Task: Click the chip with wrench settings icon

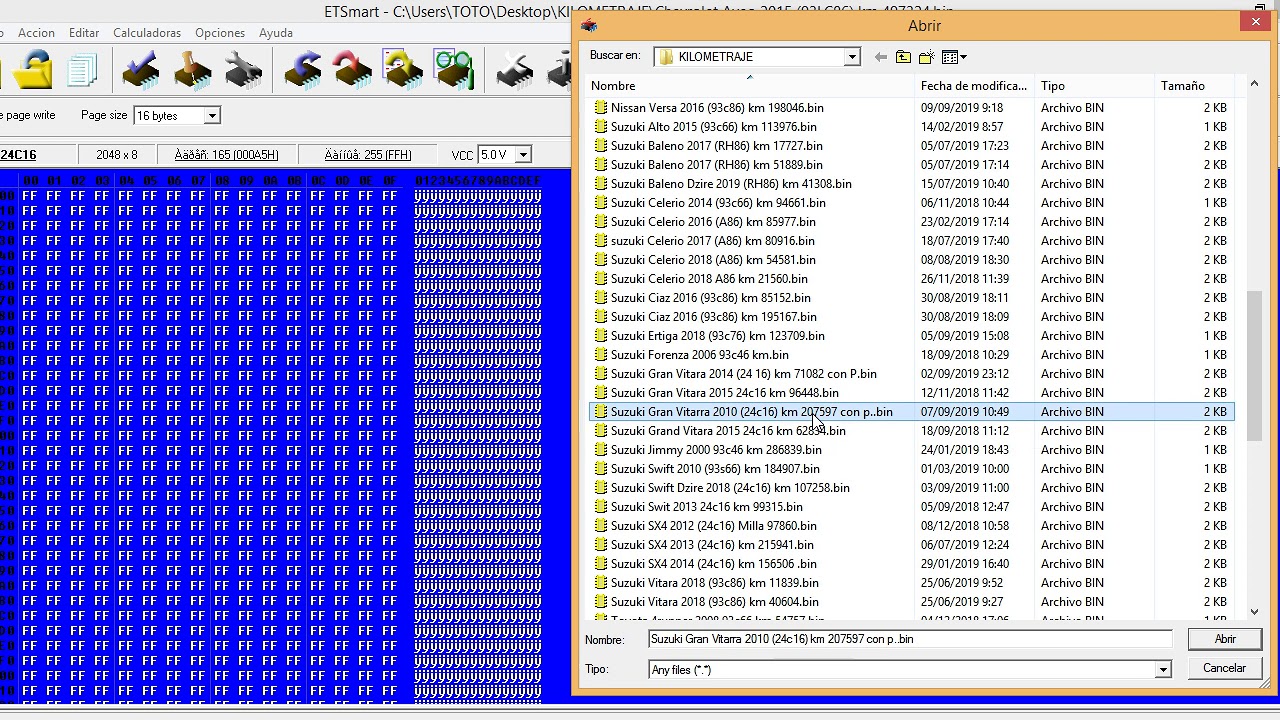Action: click(243, 70)
